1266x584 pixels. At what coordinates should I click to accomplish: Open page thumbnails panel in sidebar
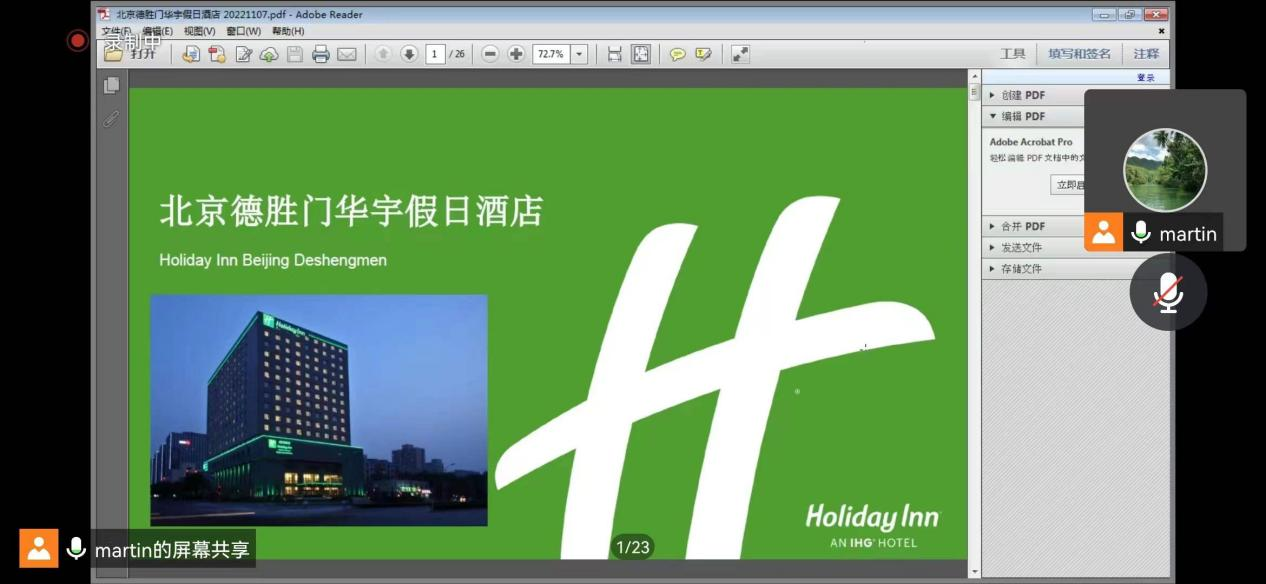(x=111, y=86)
